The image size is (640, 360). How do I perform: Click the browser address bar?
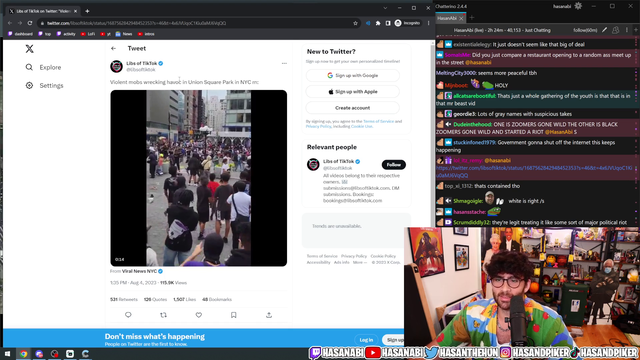[198, 23]
